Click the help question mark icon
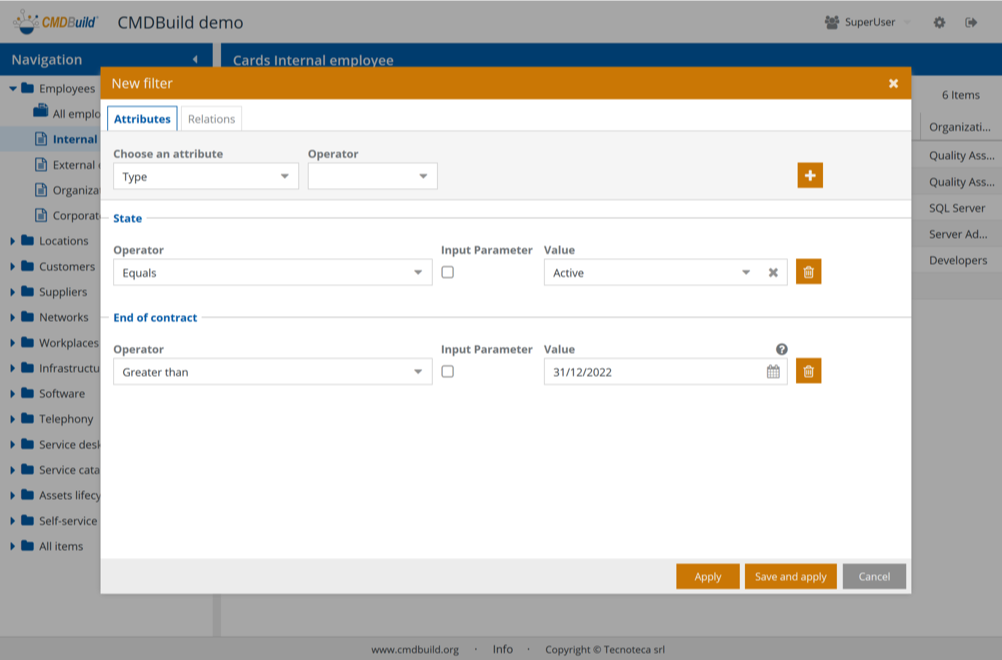The height and width of the screenshot is (660, 1002). point(781,349)
